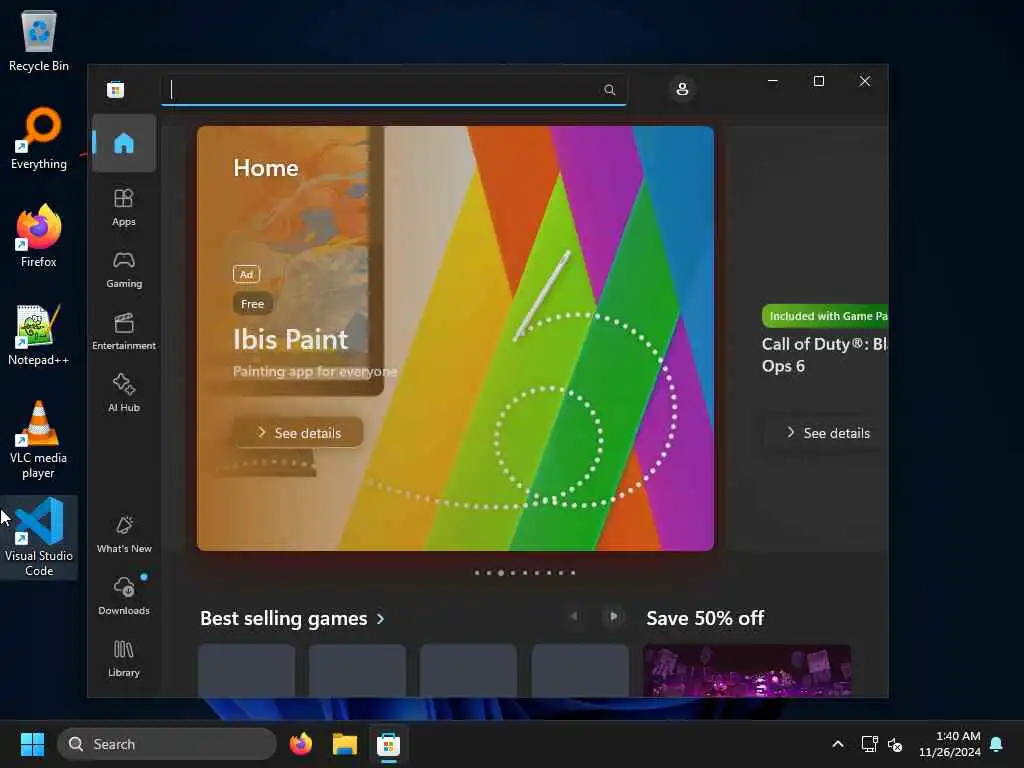Open the Save 50% off promo thumbnail
The image size is (1024, 768).
tap(747, 671)
